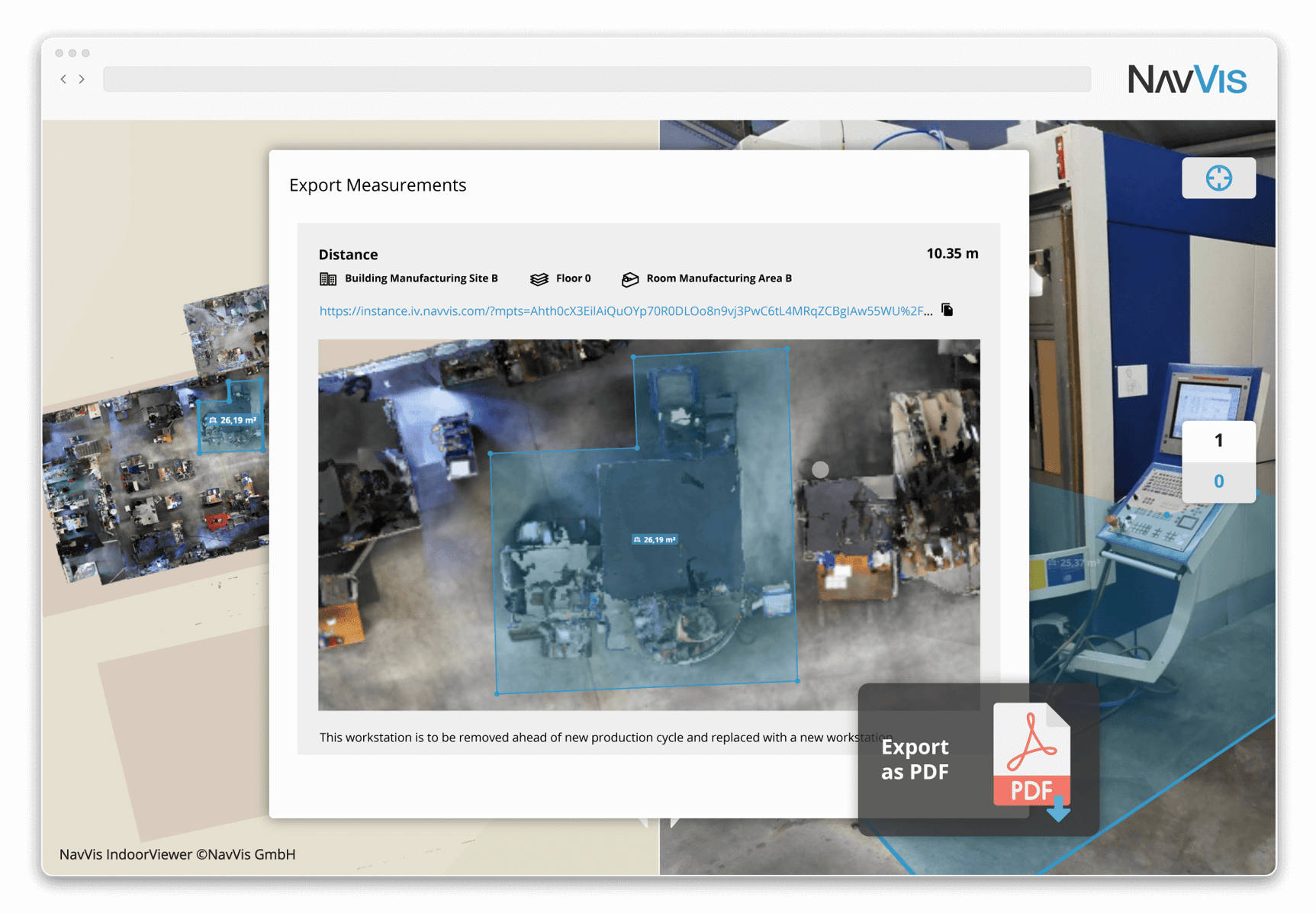Toggle the 26,19 m² area label on the top-down view
Viewport: 1316px width, 913px height.
[x=655, y=539]
